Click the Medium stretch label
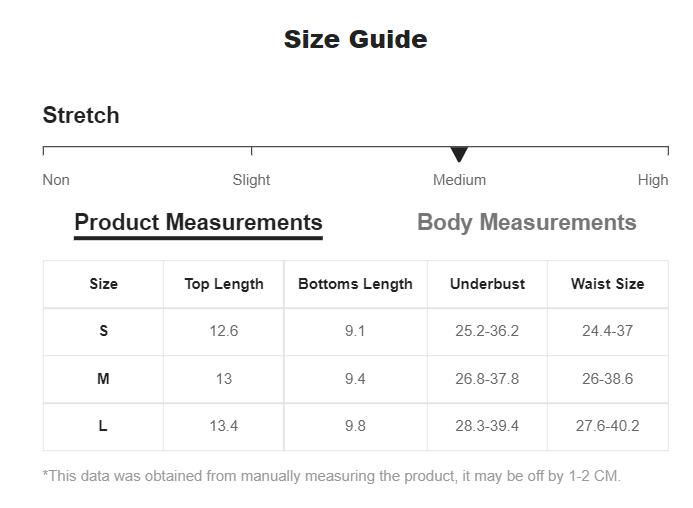693x508 pixels. point(459,180)
